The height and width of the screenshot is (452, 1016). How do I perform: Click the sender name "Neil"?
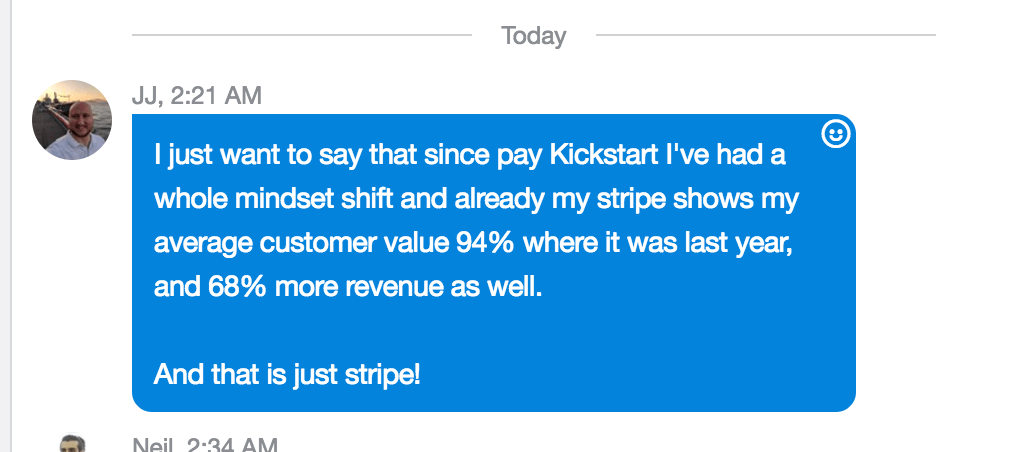coord(153,445)
